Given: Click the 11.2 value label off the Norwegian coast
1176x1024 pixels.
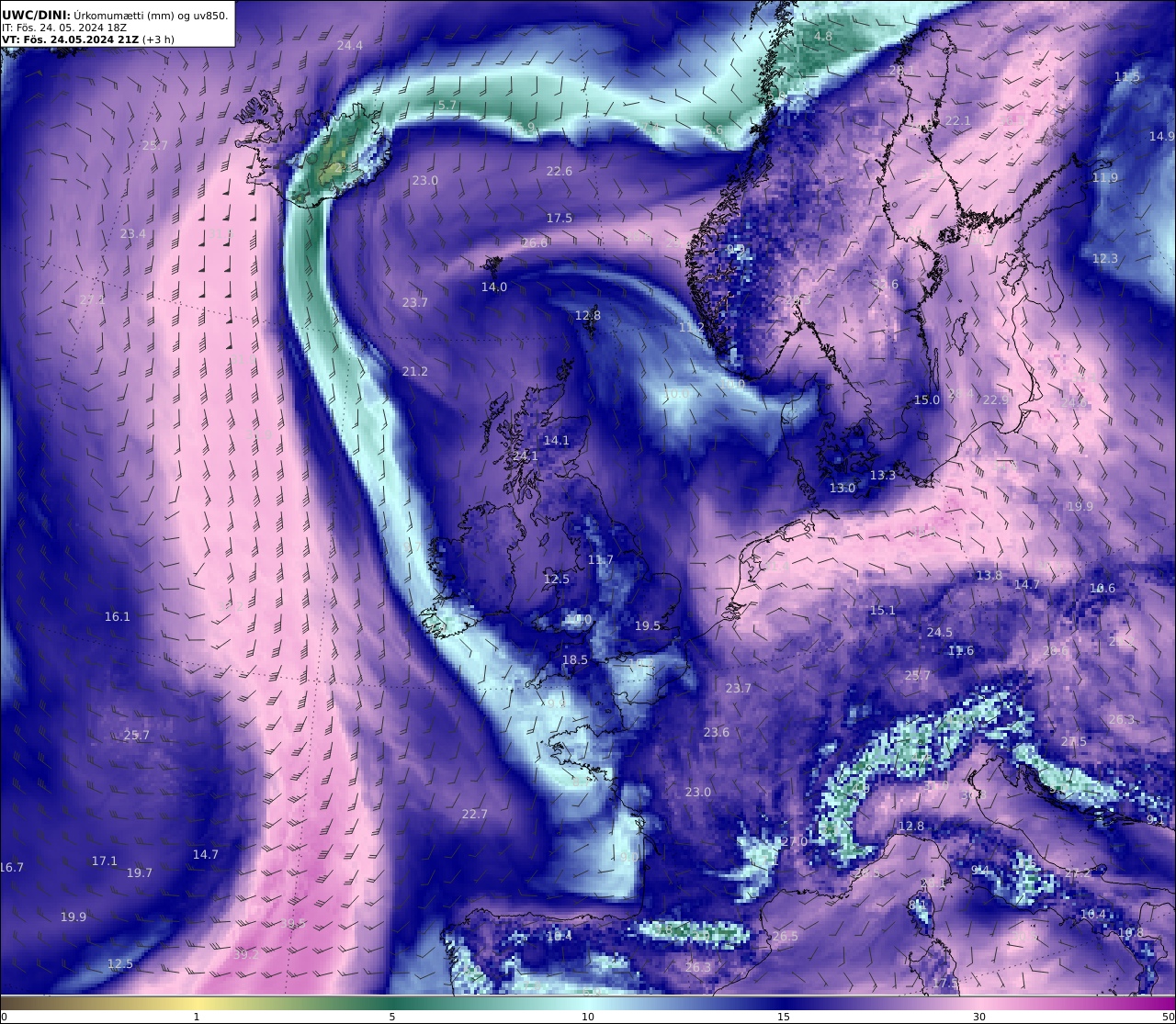Looking at the screenshot, I should [x=692, y=328].
